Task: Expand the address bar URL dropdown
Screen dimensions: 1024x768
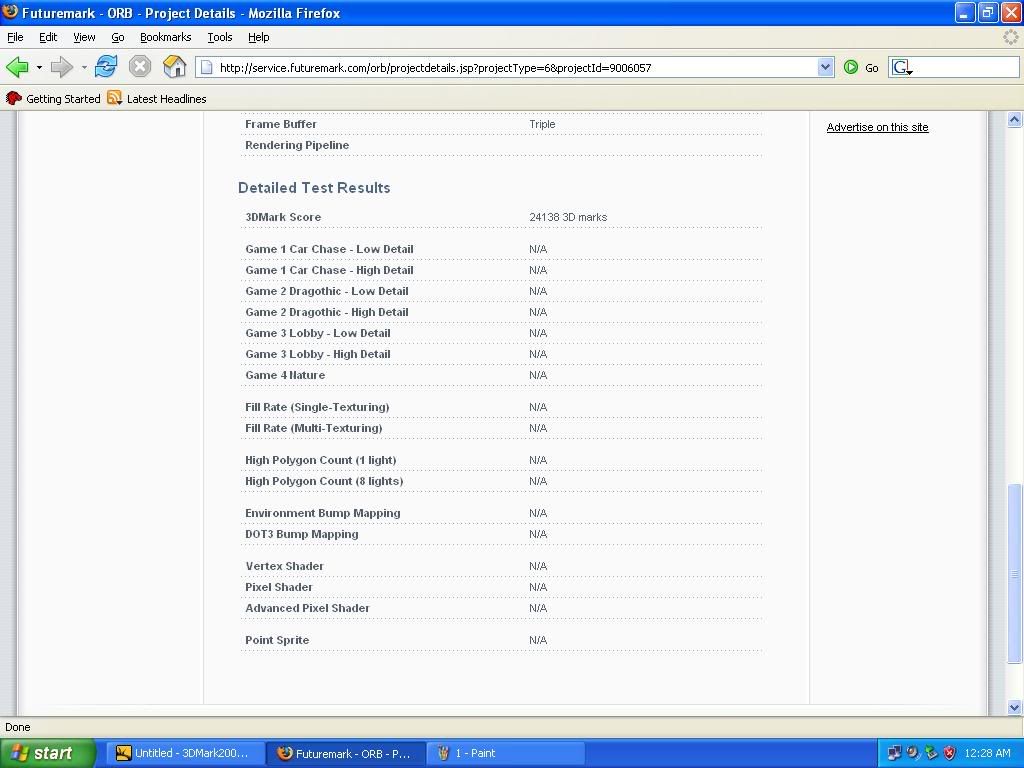Action: [825, 67]
